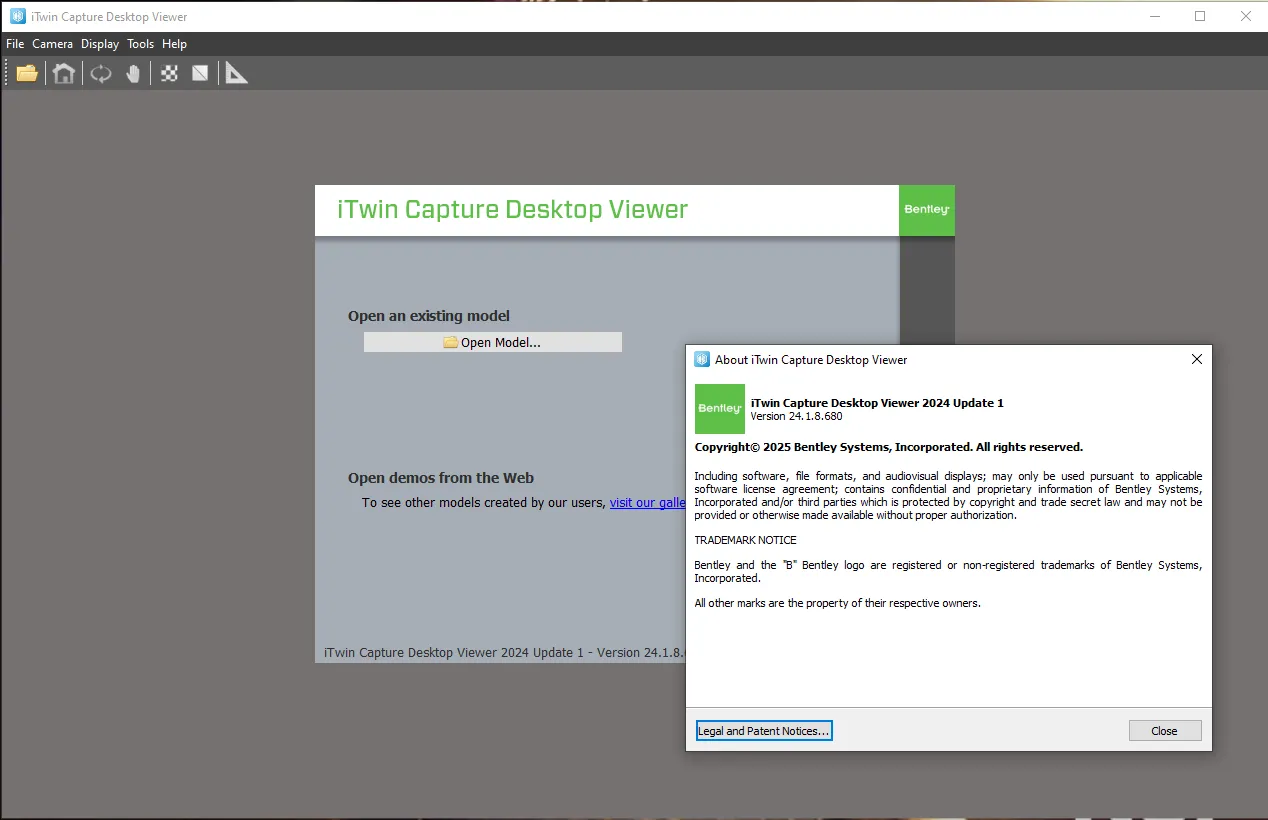Viewport: 1268px width, 820px height.
Task: Toggle the checkerboard texture display icon
Action: [x=169, y=73]
